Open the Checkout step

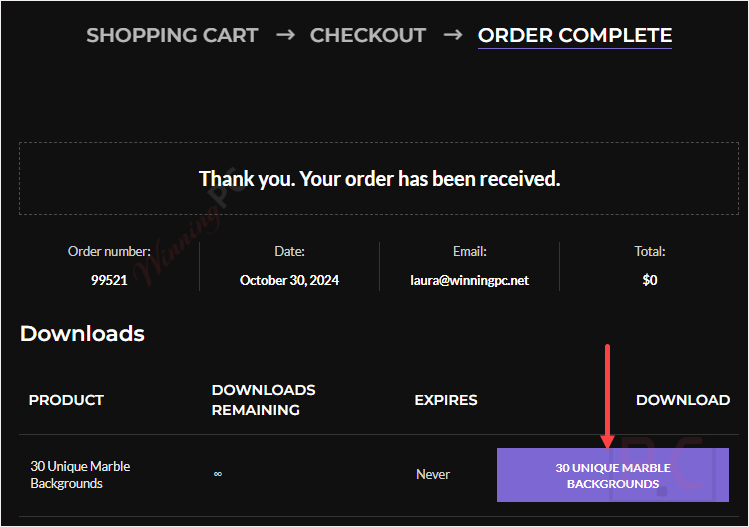[x=367, y=35]
